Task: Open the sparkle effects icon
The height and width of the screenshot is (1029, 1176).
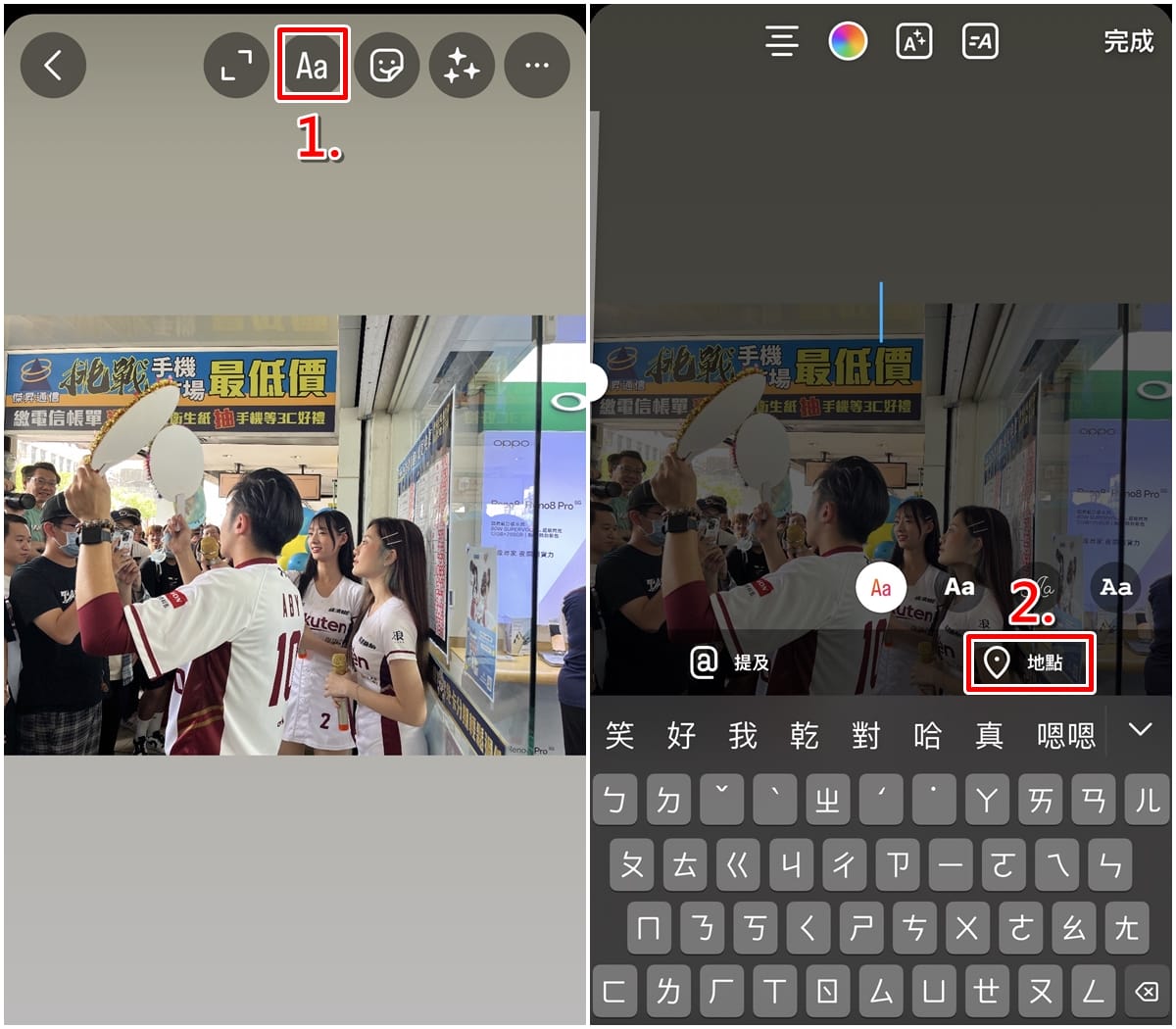Action: tap(462, 66)
